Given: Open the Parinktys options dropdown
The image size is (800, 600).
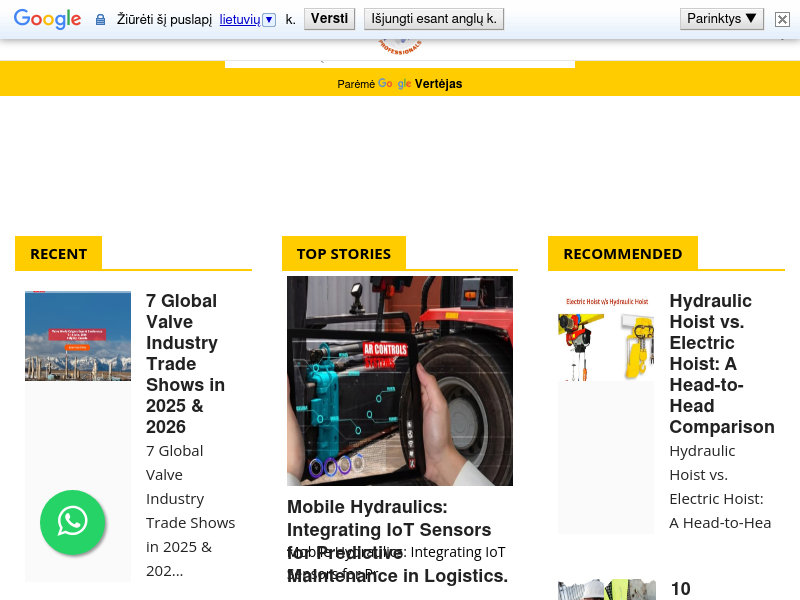Looking at the screenshot, I should [x=721, y=19].
